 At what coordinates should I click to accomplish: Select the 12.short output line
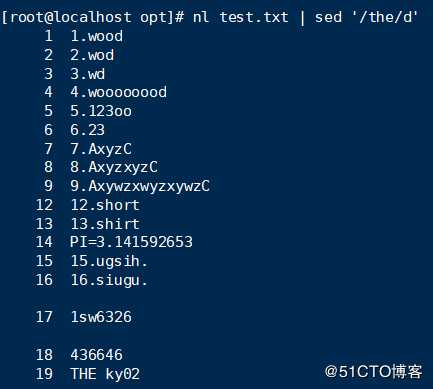(105, 205)
